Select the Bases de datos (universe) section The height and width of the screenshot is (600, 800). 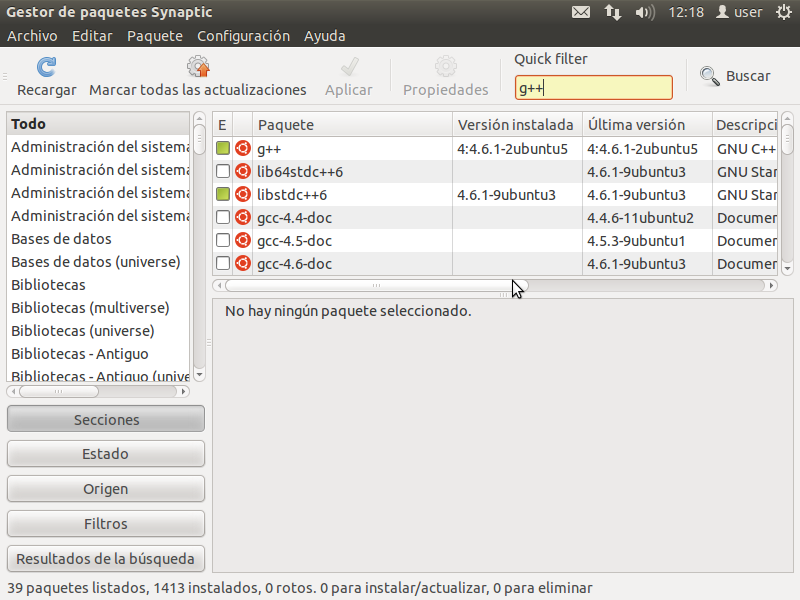pyautogui.click(x=98, y=262)
